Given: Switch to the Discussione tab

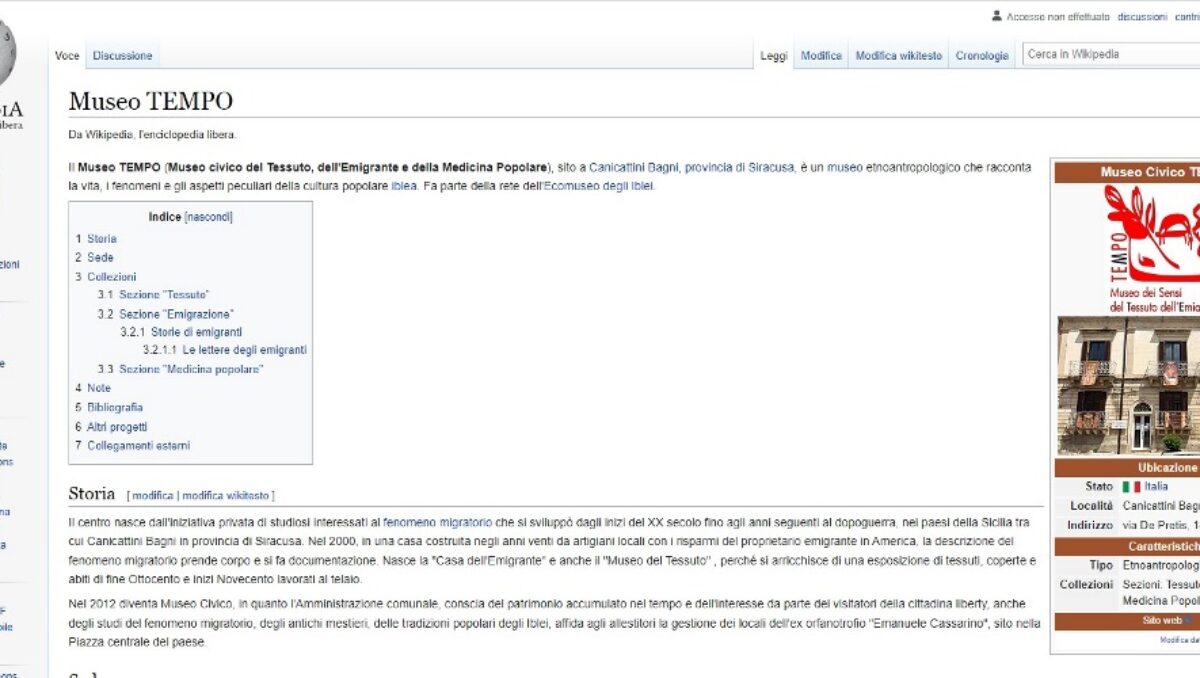Looking at the screenshot, I should [x=123, y=56].
